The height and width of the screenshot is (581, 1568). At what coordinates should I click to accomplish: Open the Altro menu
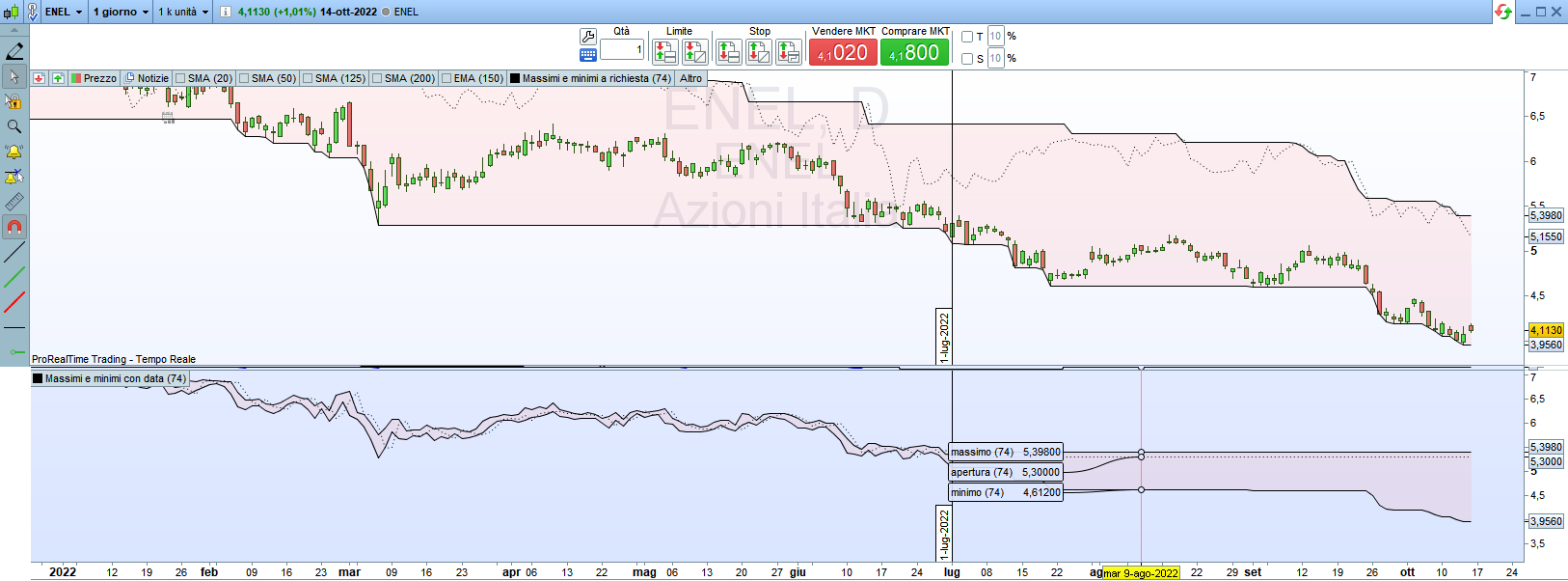691,78
